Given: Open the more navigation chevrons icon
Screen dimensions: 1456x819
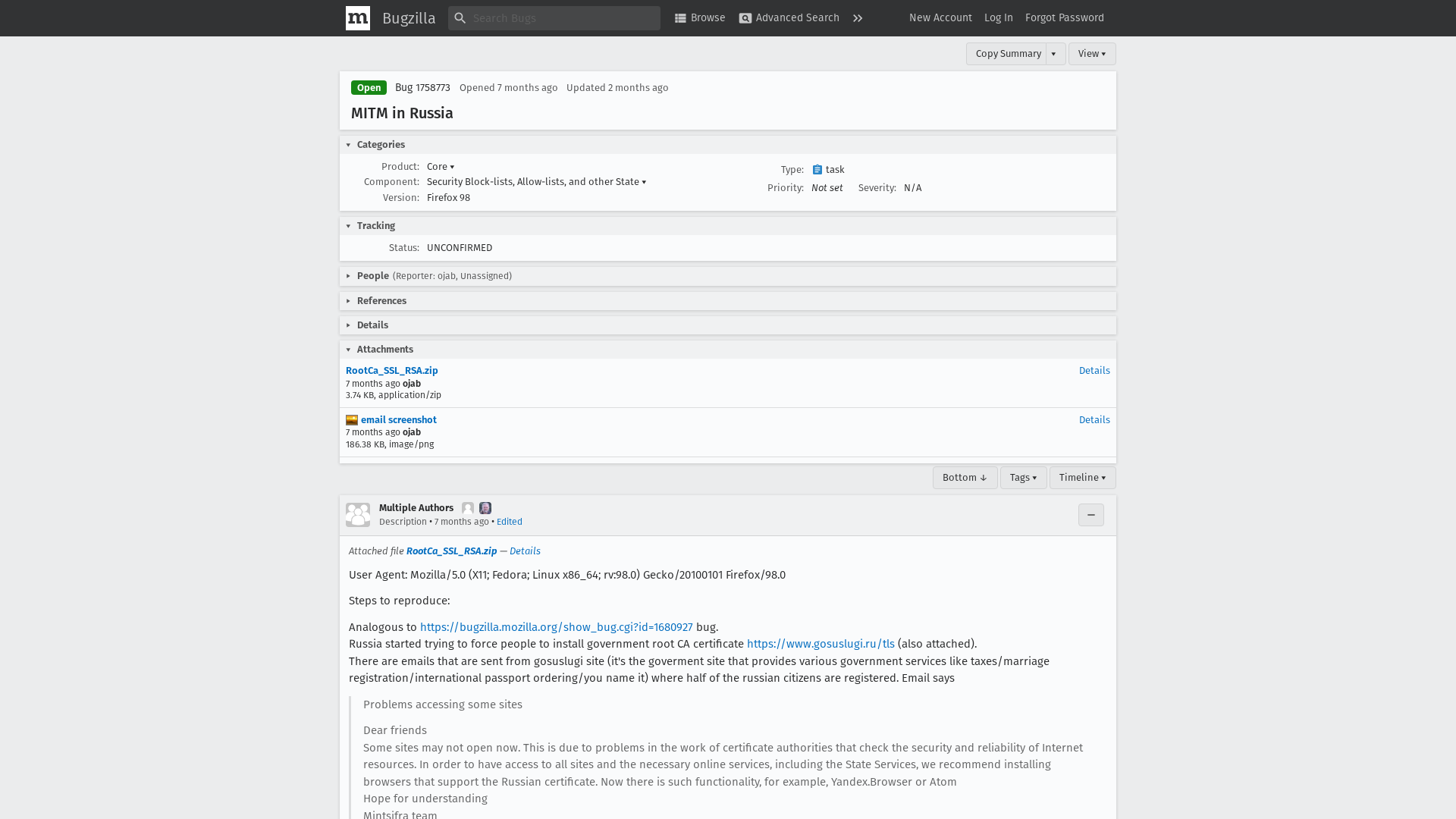Looking at the screenshot, I should coord(858,18).
